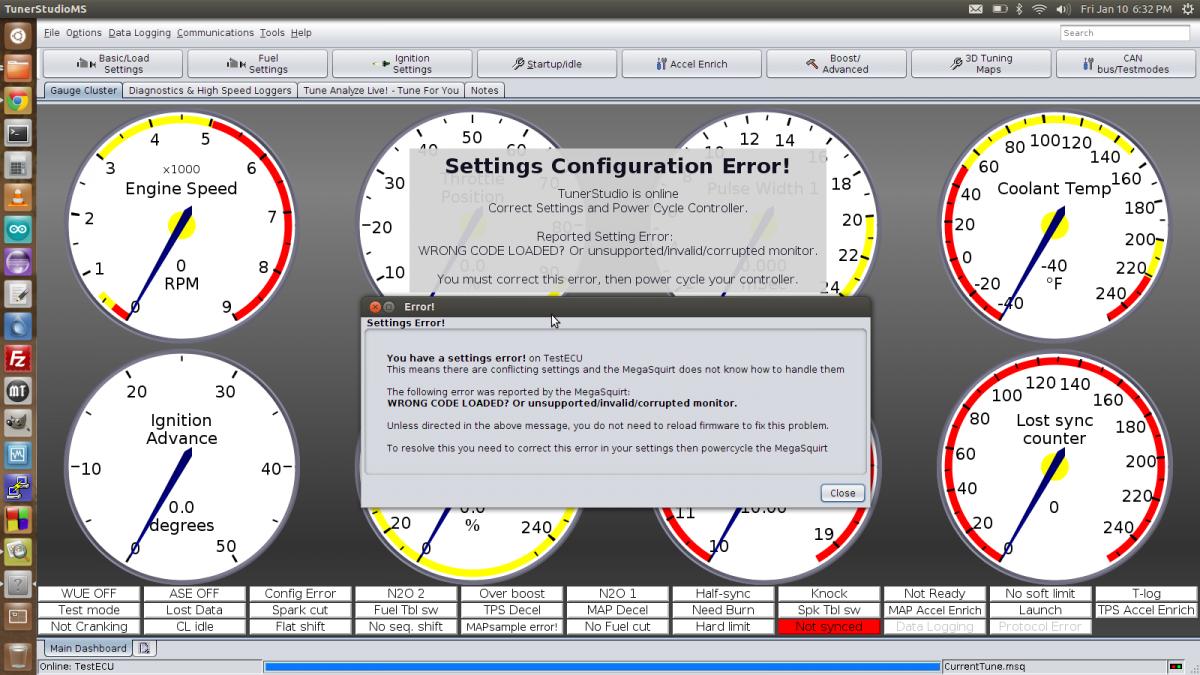
Task: Open the Data Logging menu
Action: click(139, 33)
